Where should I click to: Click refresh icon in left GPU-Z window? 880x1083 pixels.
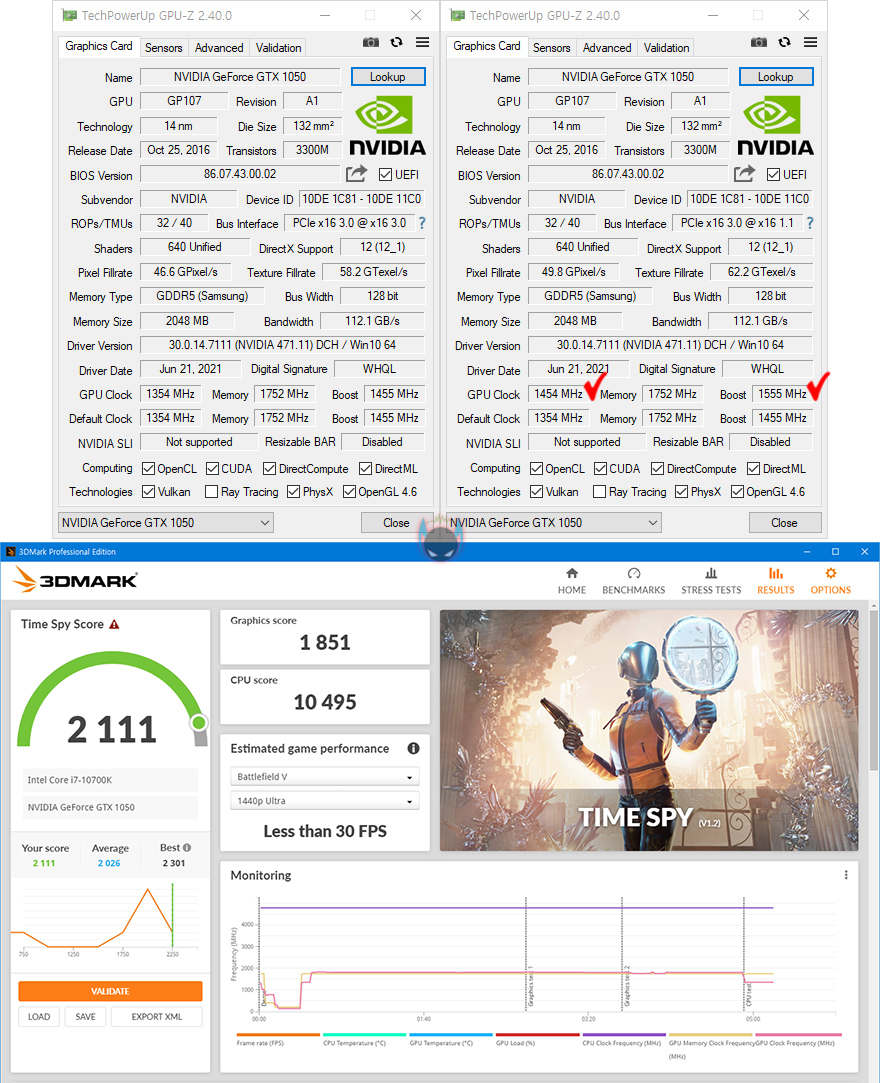pyautogui.click(x=396, y=43)
